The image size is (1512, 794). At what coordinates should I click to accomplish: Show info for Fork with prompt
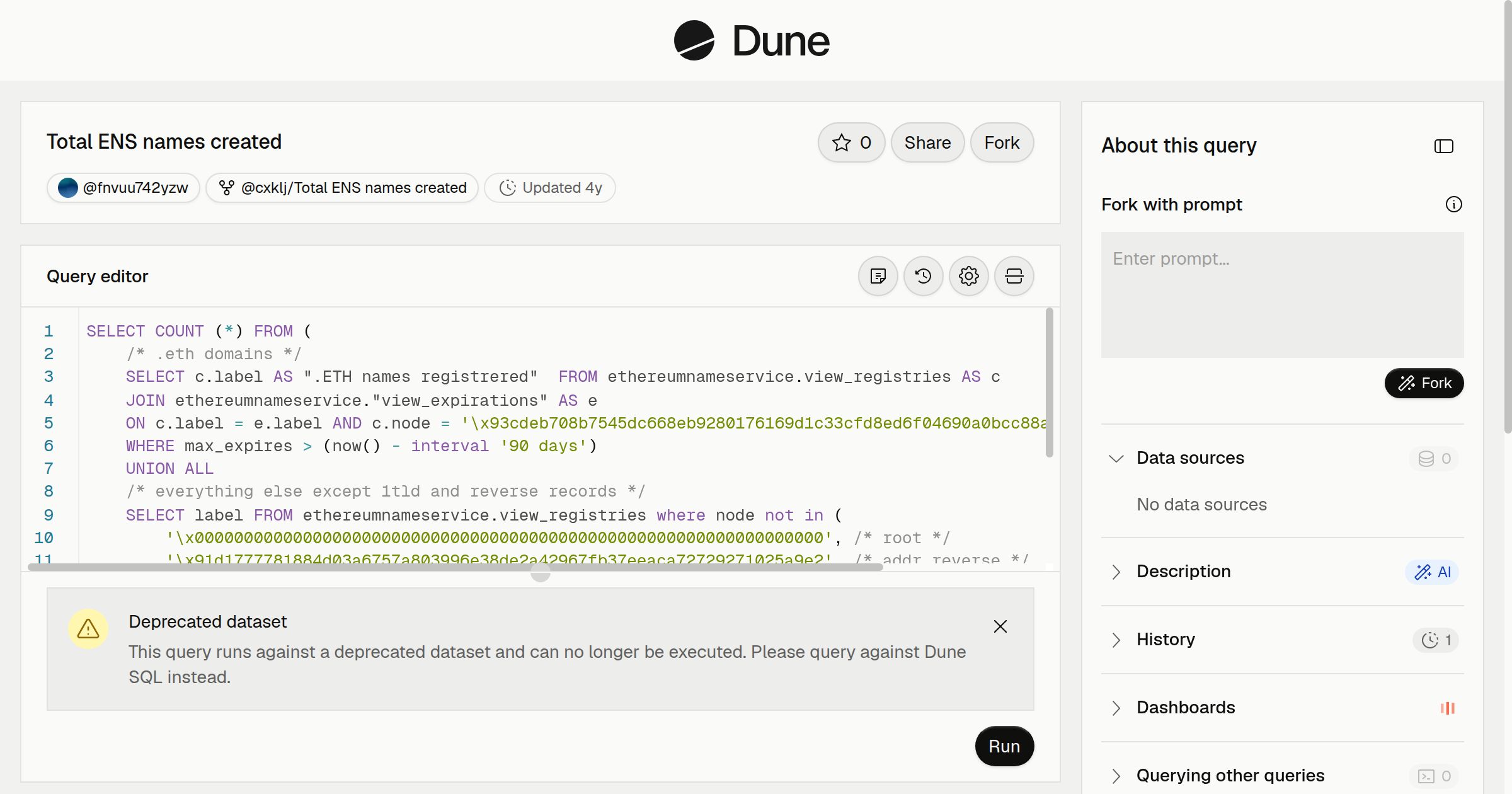click(1454, 204)
